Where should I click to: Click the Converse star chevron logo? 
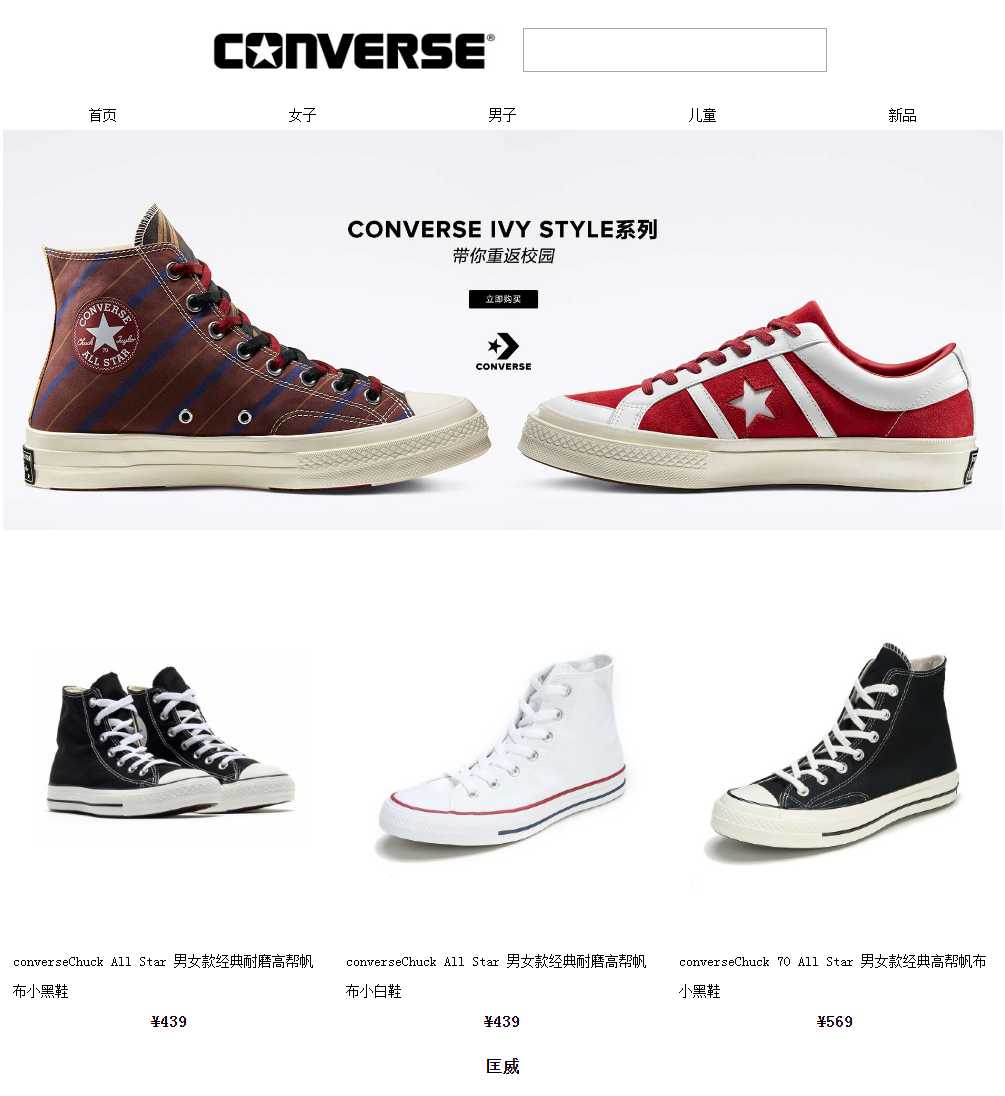[x=503, y=352]
